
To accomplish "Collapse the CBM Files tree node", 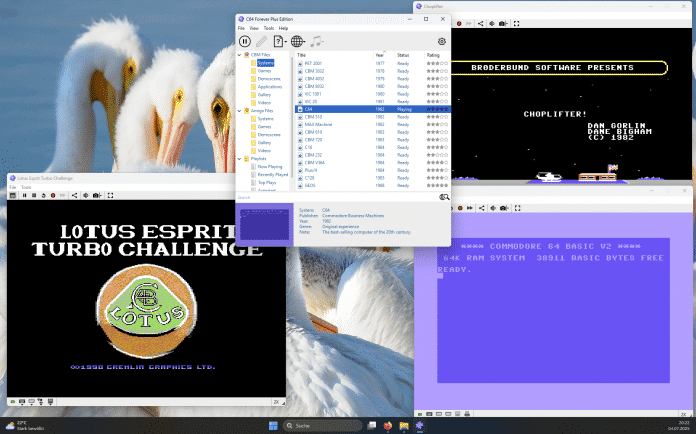I will pos(240,55).
